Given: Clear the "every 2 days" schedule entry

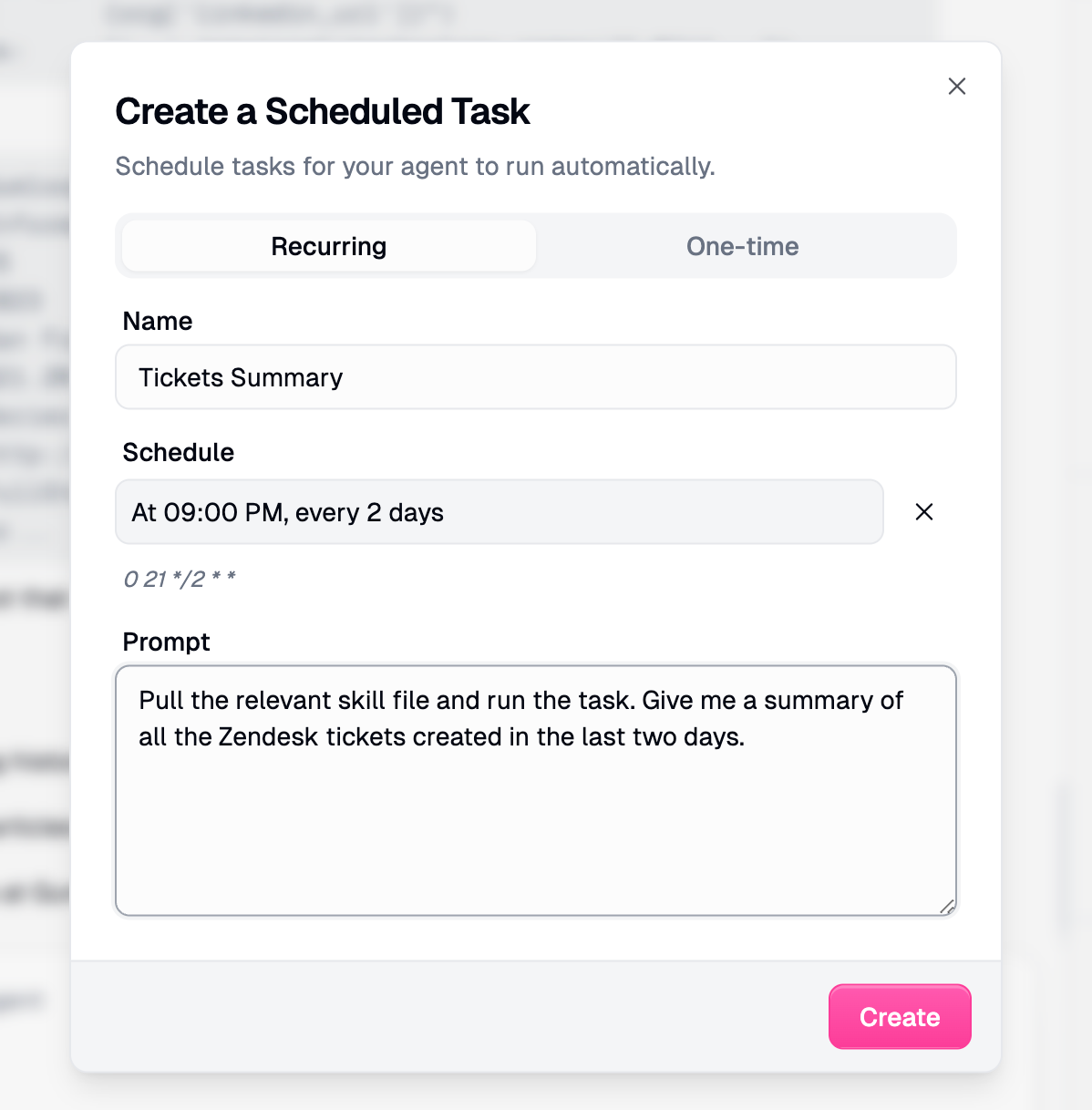Looking at the screenshot, I should tap(923, 511).
